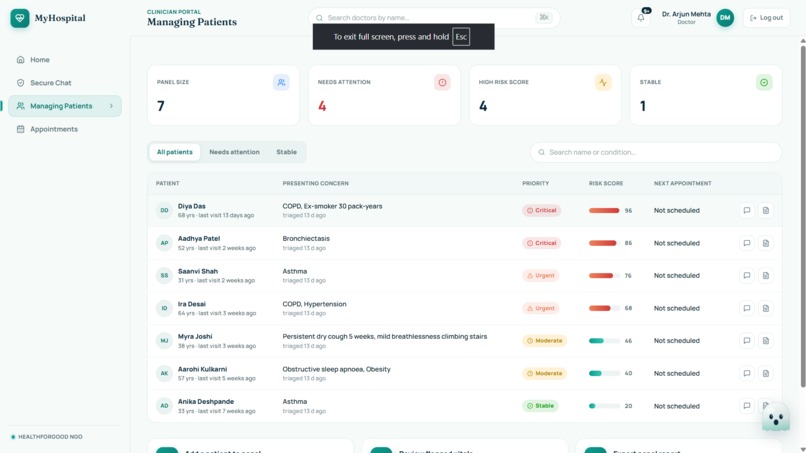Click patient name Aarohi Kulkarni
This screenshot has width=806, height=453.
[203, 369]
